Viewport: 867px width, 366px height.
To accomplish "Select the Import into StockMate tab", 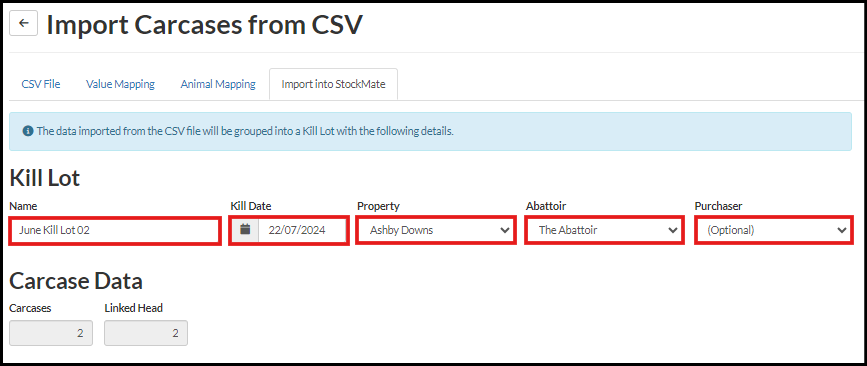I will 333,85.
